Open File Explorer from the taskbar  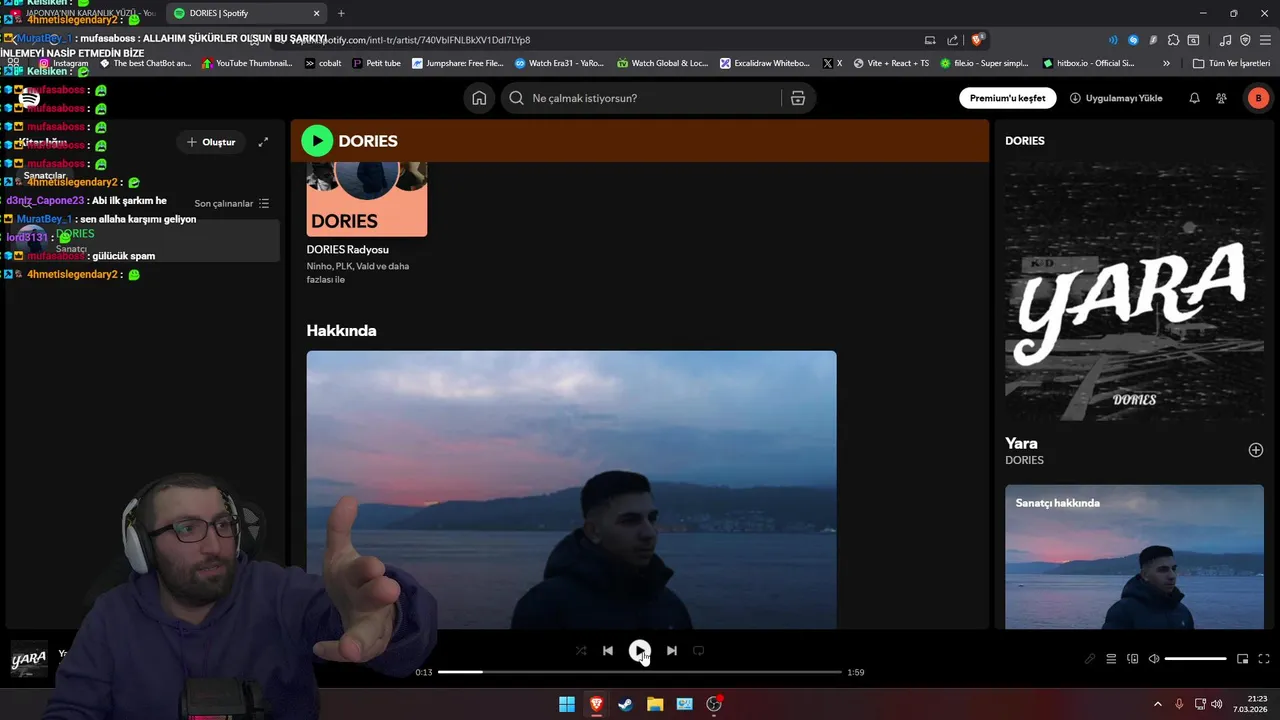655,704
